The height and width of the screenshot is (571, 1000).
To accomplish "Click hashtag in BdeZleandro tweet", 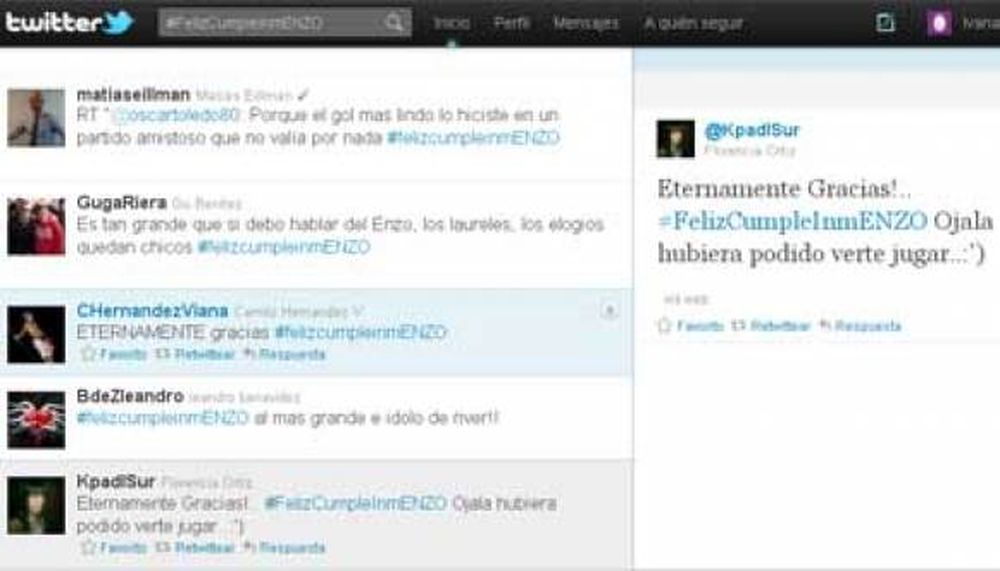I will tap(162, 418).
